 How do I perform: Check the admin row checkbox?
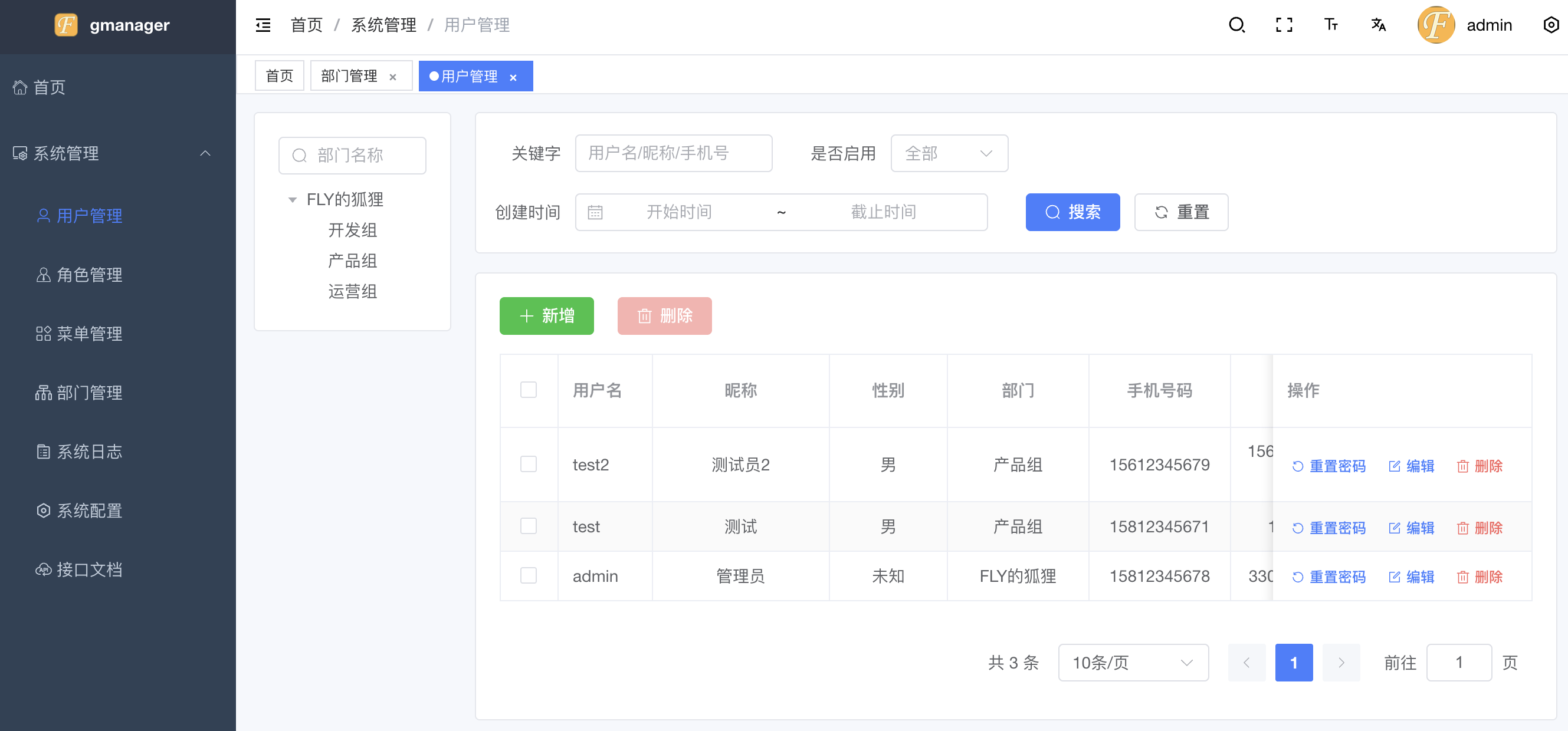(x=529, y=576)
